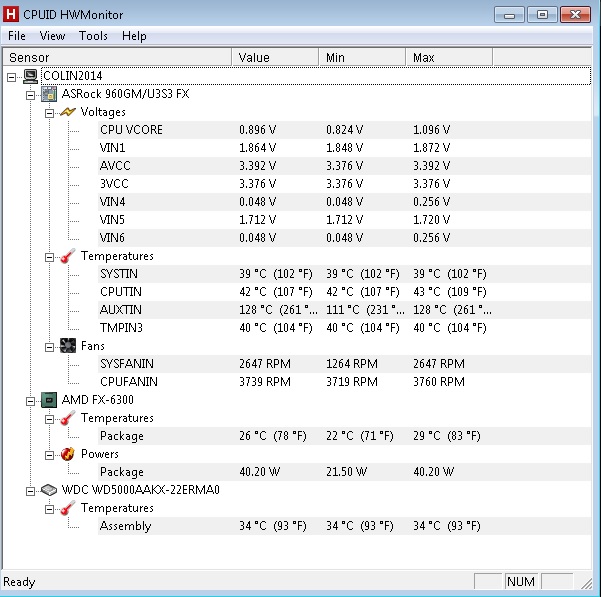Click the Max column header
The height and width of the screenshot is (597, 601).
coord(449,57)
